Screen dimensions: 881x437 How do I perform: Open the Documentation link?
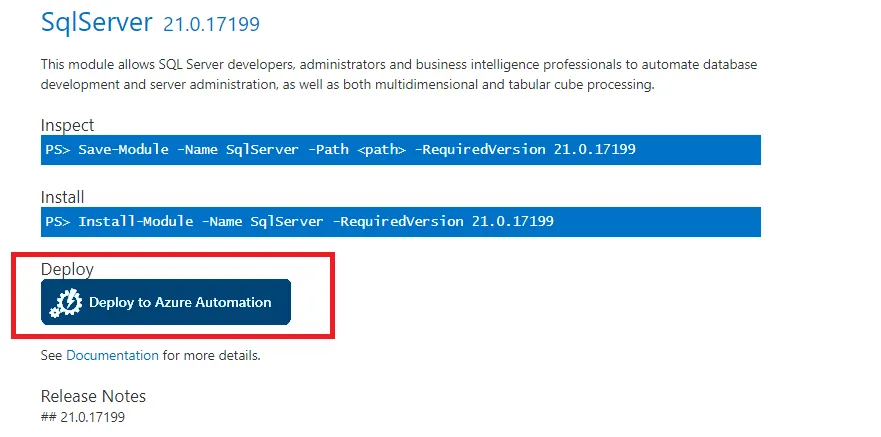coord(112,355)
